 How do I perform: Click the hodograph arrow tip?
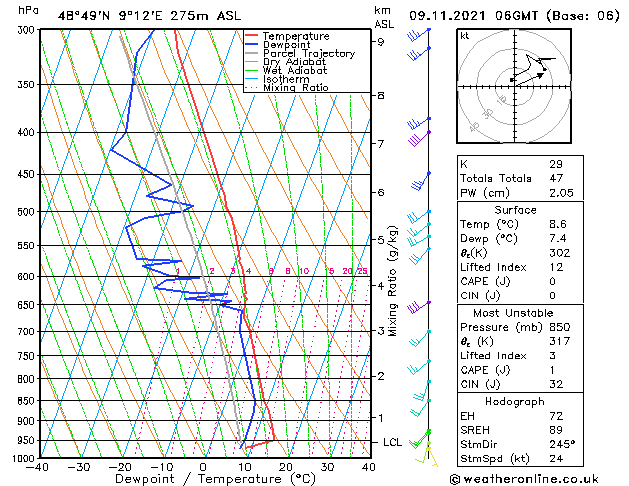coord(542,75)
